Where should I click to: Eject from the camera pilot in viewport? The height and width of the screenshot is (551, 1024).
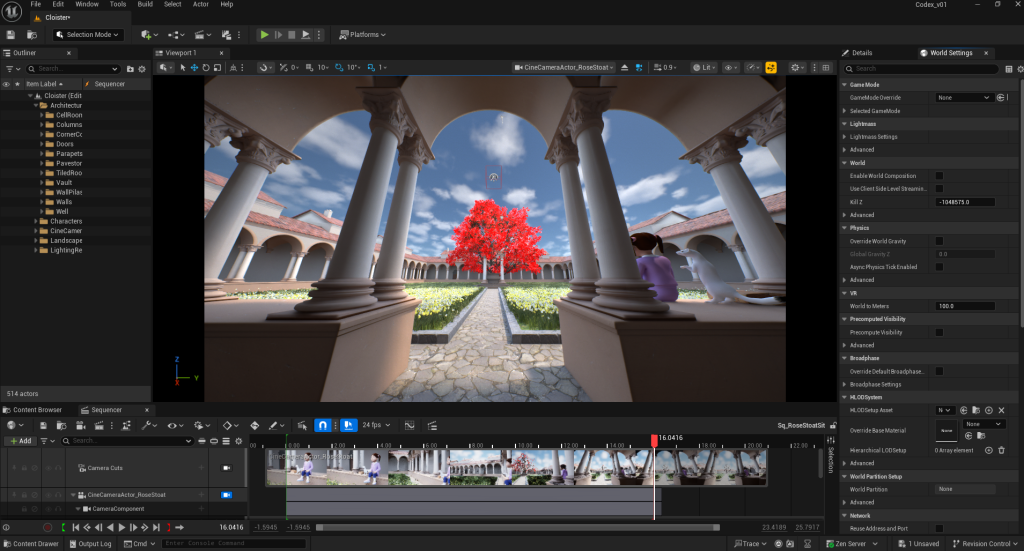(x=625, y=68)
